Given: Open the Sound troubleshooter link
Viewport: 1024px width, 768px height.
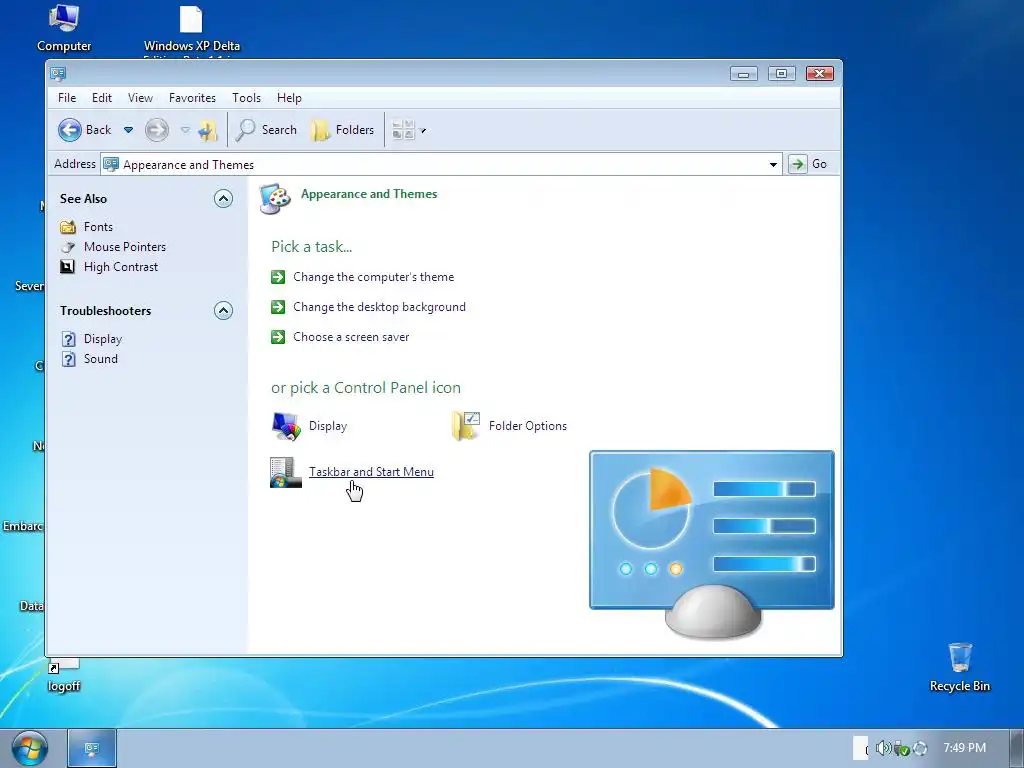Looking at the screenshot, I should point(101,359).
